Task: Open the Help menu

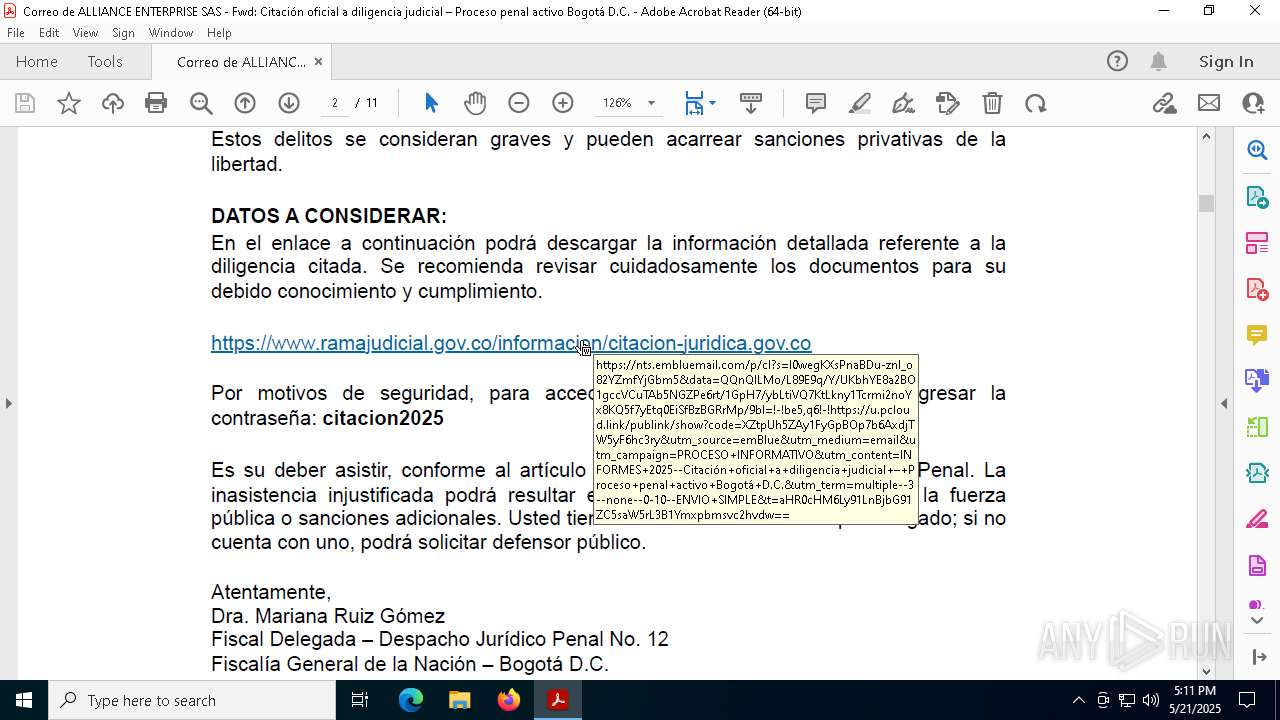Action: pos(219,32)
